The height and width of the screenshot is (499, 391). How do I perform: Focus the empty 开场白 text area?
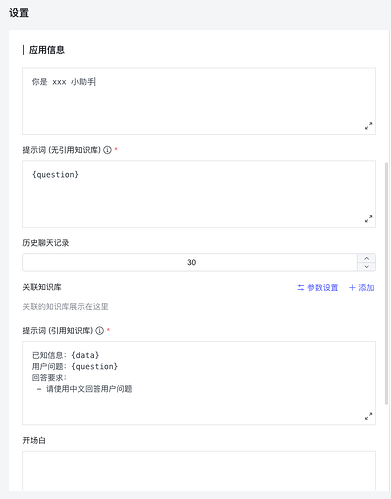coord(199,471)
